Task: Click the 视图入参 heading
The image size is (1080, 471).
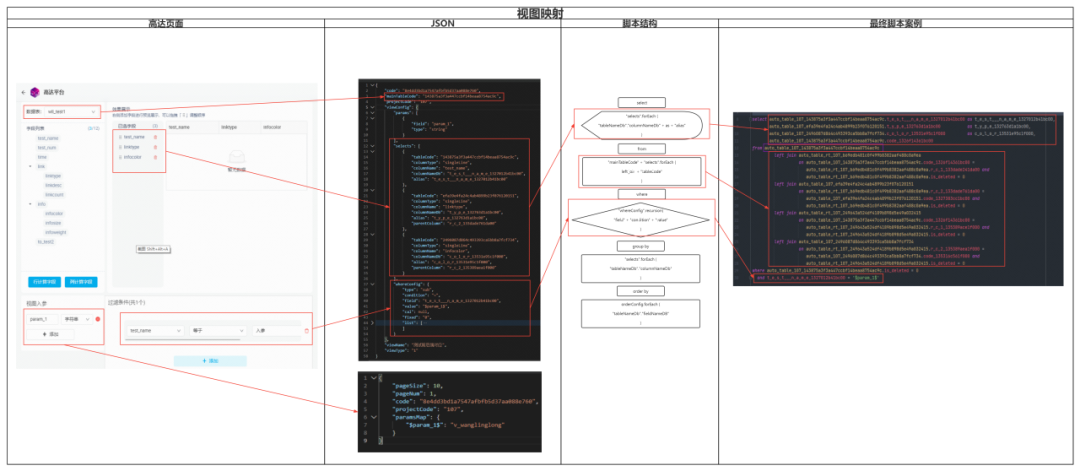Action: tap(35, 303)
